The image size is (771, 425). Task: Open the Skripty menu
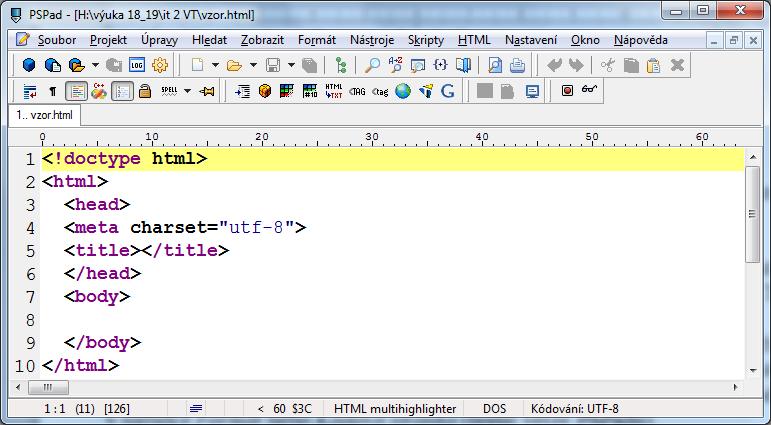426,40
